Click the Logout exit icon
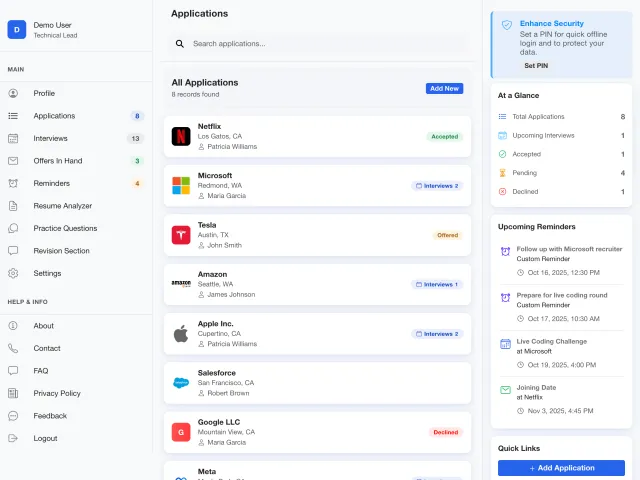 pyautogui.click(x=13, y=438)
